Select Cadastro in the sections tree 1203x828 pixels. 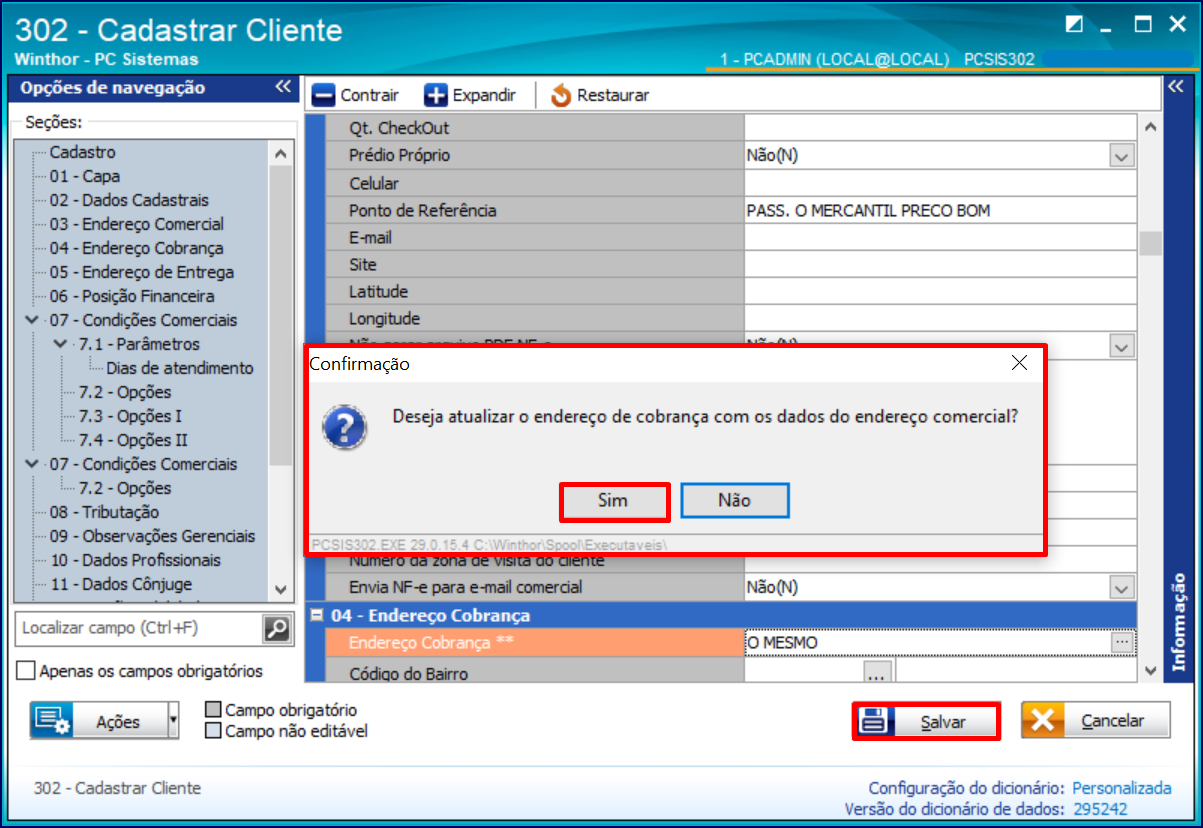click(83, 153)
